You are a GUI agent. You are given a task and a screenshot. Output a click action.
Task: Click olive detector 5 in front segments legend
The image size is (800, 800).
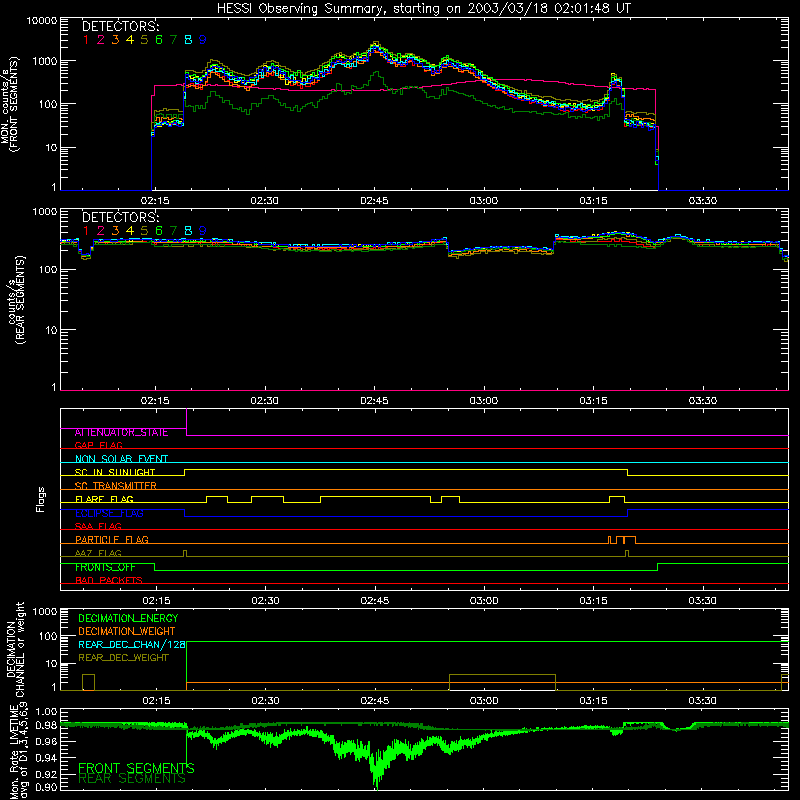click(144, 40)
